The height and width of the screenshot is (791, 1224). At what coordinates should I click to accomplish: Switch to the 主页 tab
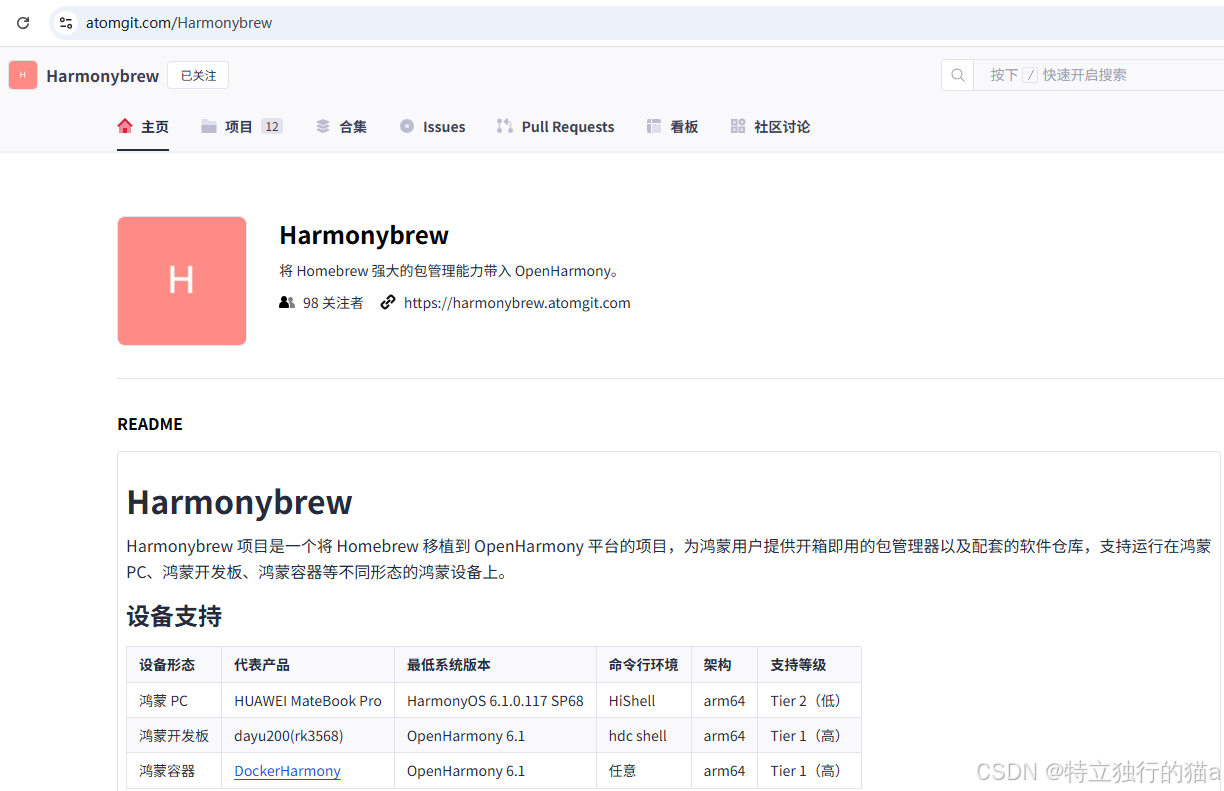143,127
